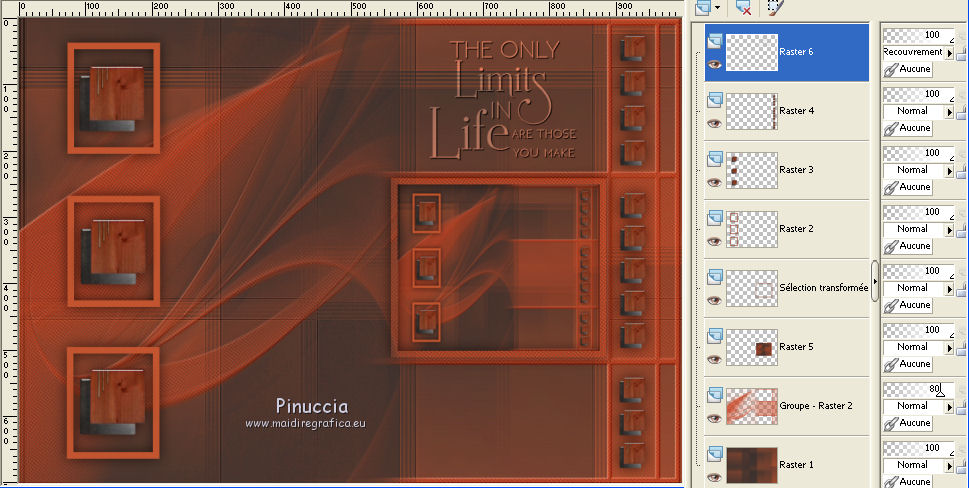This screenshot has width=969, height=488.
Task: Click the Aucune link button for Raster 2
Action: [x=907, y=246]
